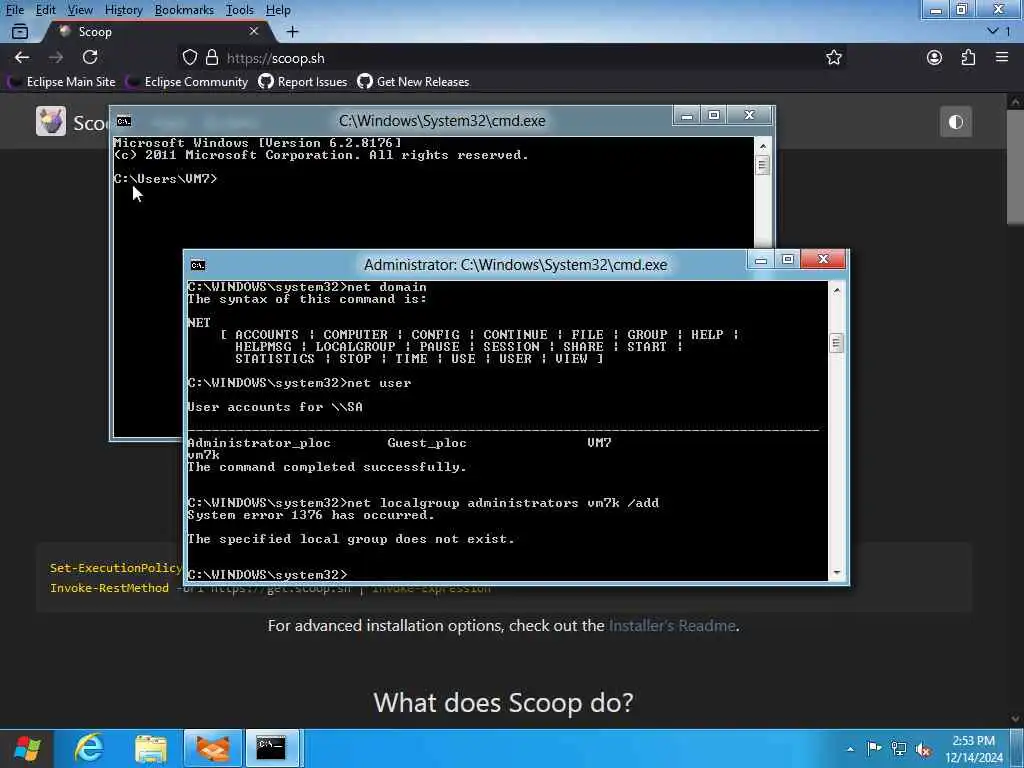Click the tracking protection shield icon

tap(189, 57)
